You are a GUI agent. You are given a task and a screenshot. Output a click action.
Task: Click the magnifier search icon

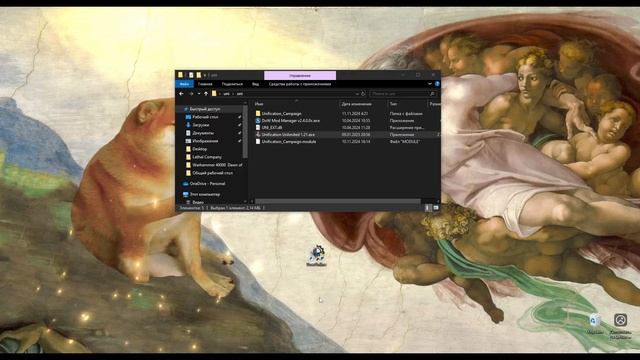click(432, 94)
